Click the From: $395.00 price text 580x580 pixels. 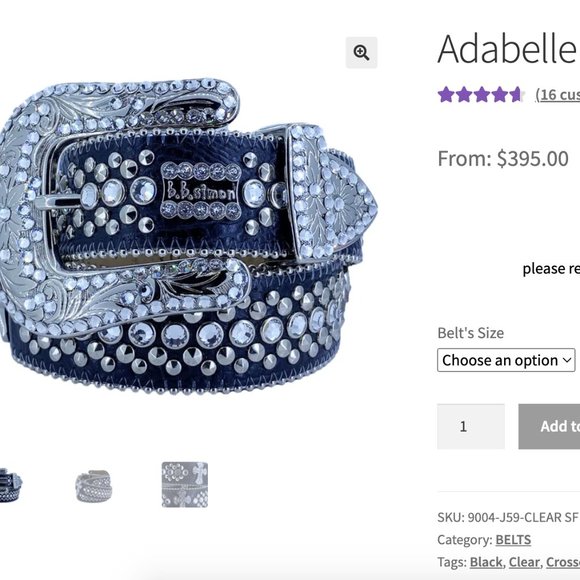pyautogui.click(x=503, y=159)
